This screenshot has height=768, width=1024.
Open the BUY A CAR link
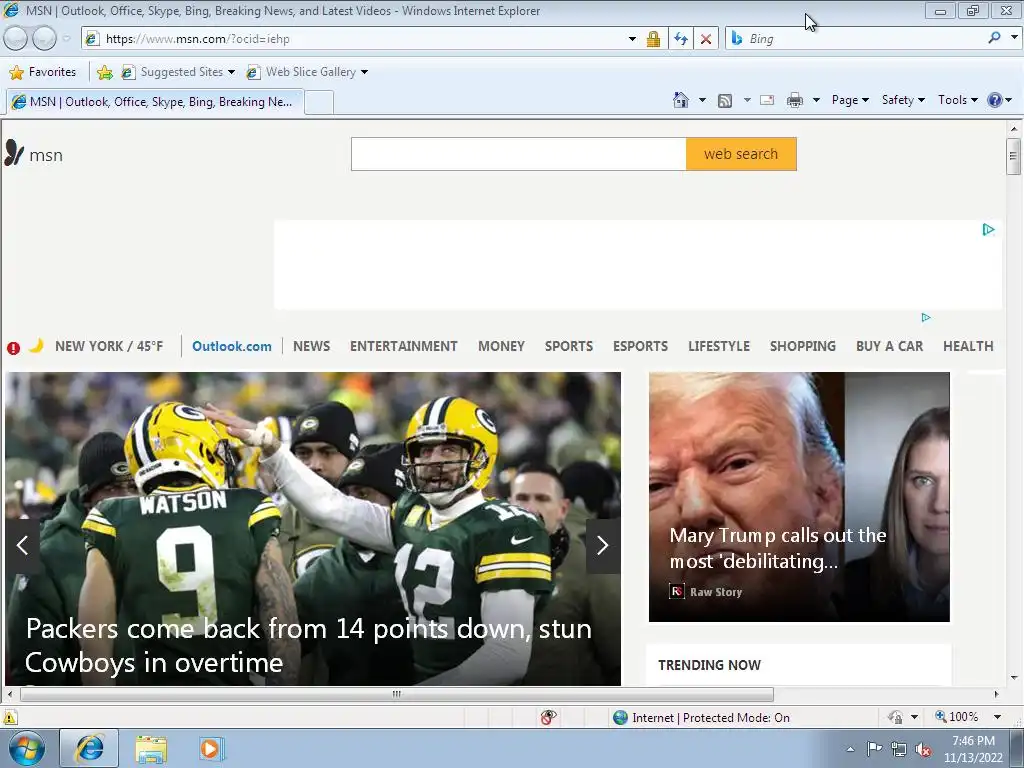coord(889,346)
